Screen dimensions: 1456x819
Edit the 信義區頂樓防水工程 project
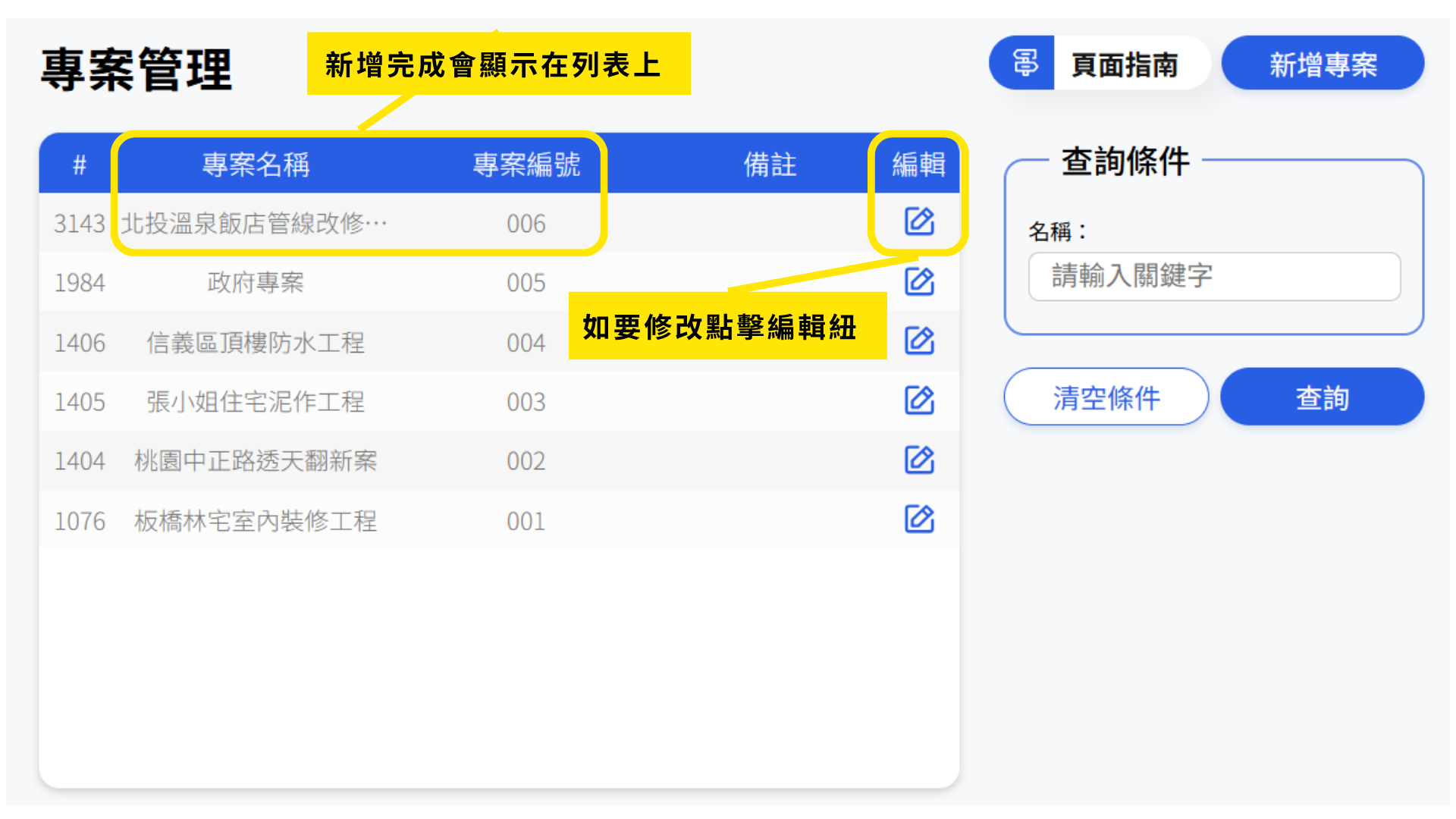point(919,340)
